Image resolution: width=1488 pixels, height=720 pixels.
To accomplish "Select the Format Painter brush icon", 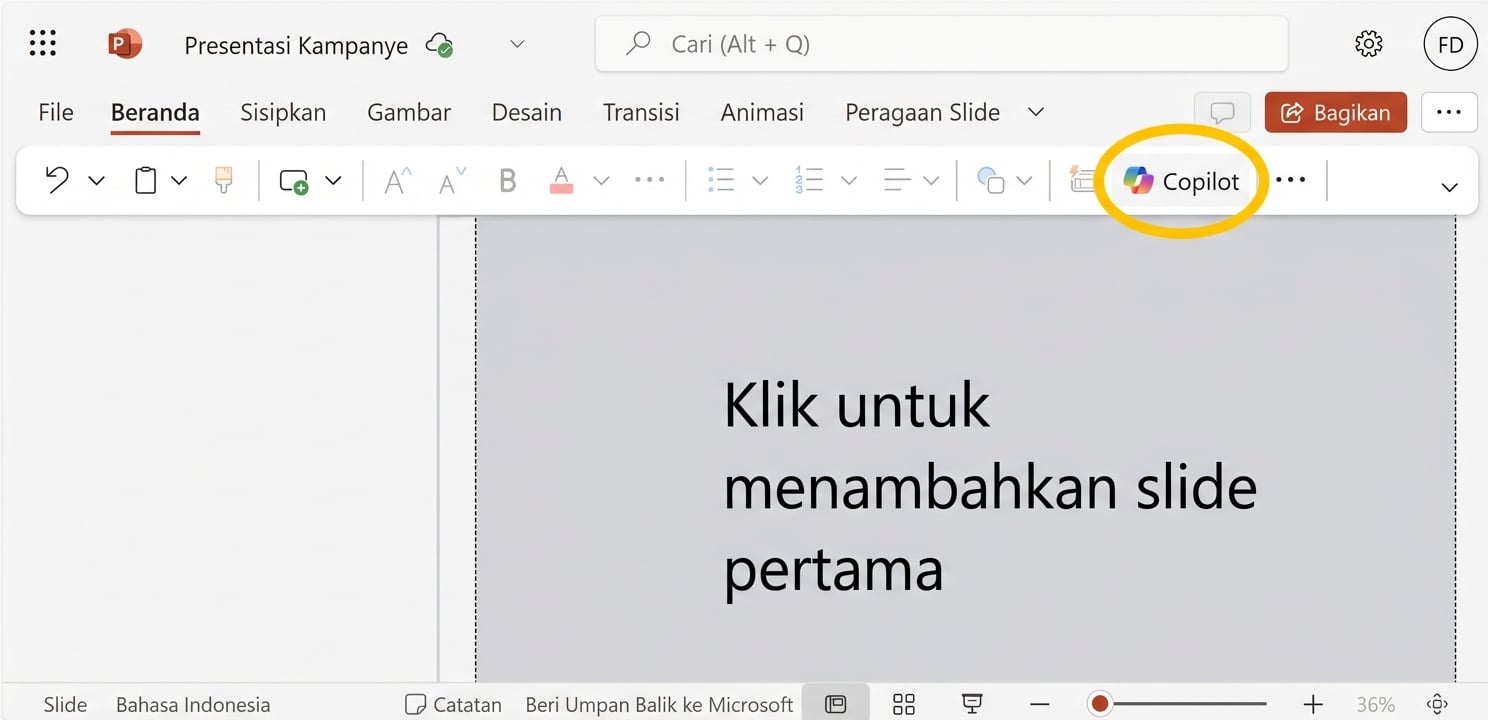I will pyautogui.click(x=222, y=180).
